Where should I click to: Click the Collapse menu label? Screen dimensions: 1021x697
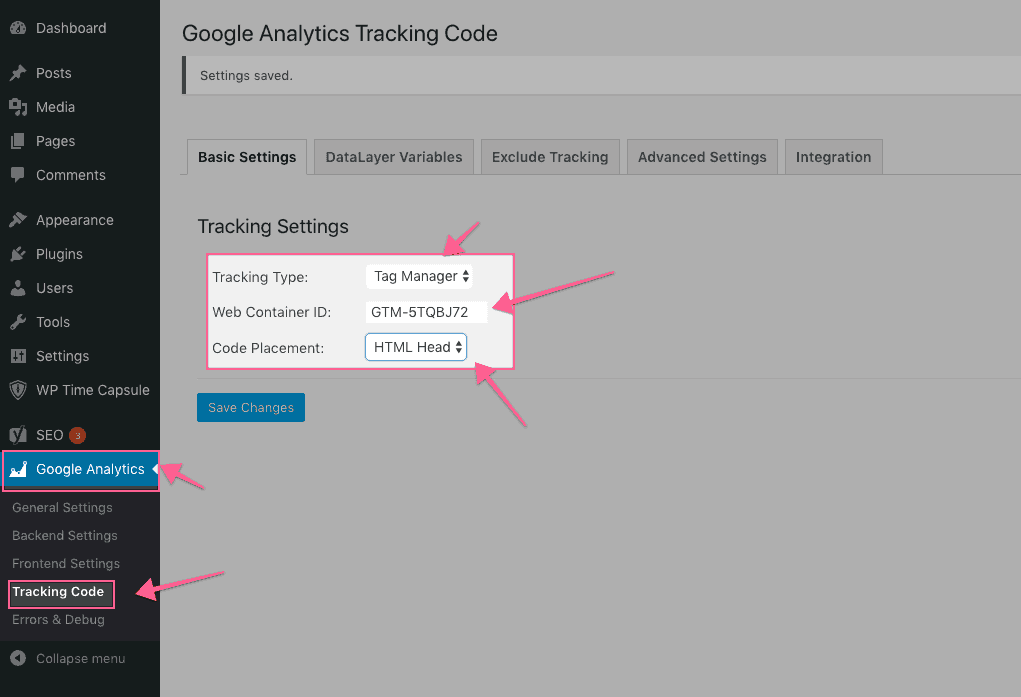click(x=80, y=659)
